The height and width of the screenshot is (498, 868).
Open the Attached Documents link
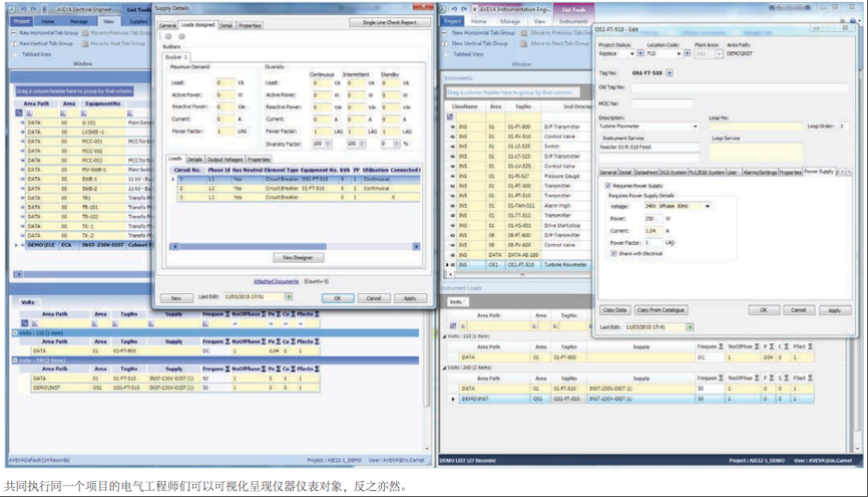pyautogui.click(x=276, y=282)
